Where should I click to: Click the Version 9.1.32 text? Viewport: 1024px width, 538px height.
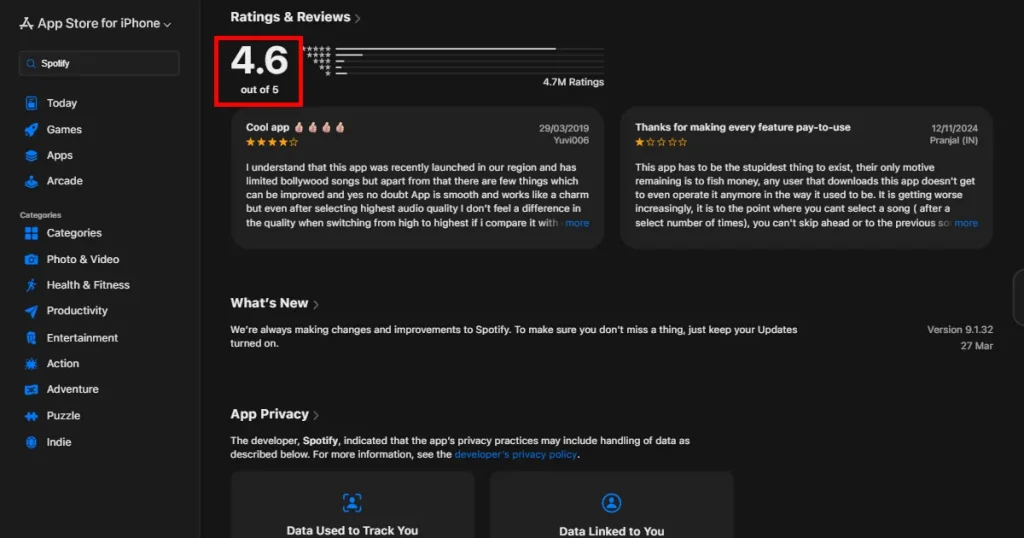[x=959, y=330]
